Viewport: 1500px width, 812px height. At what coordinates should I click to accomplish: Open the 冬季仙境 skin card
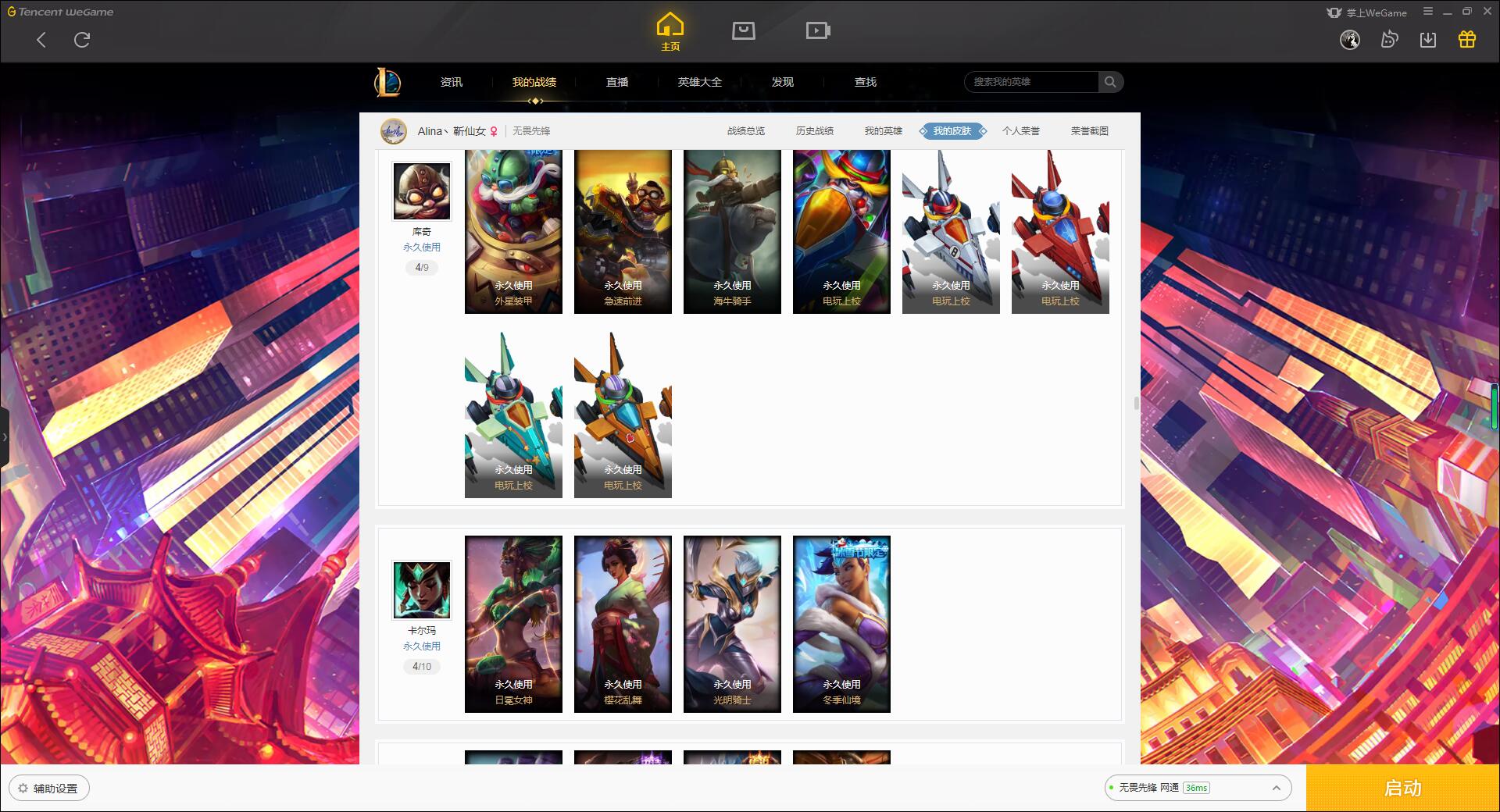841,624
